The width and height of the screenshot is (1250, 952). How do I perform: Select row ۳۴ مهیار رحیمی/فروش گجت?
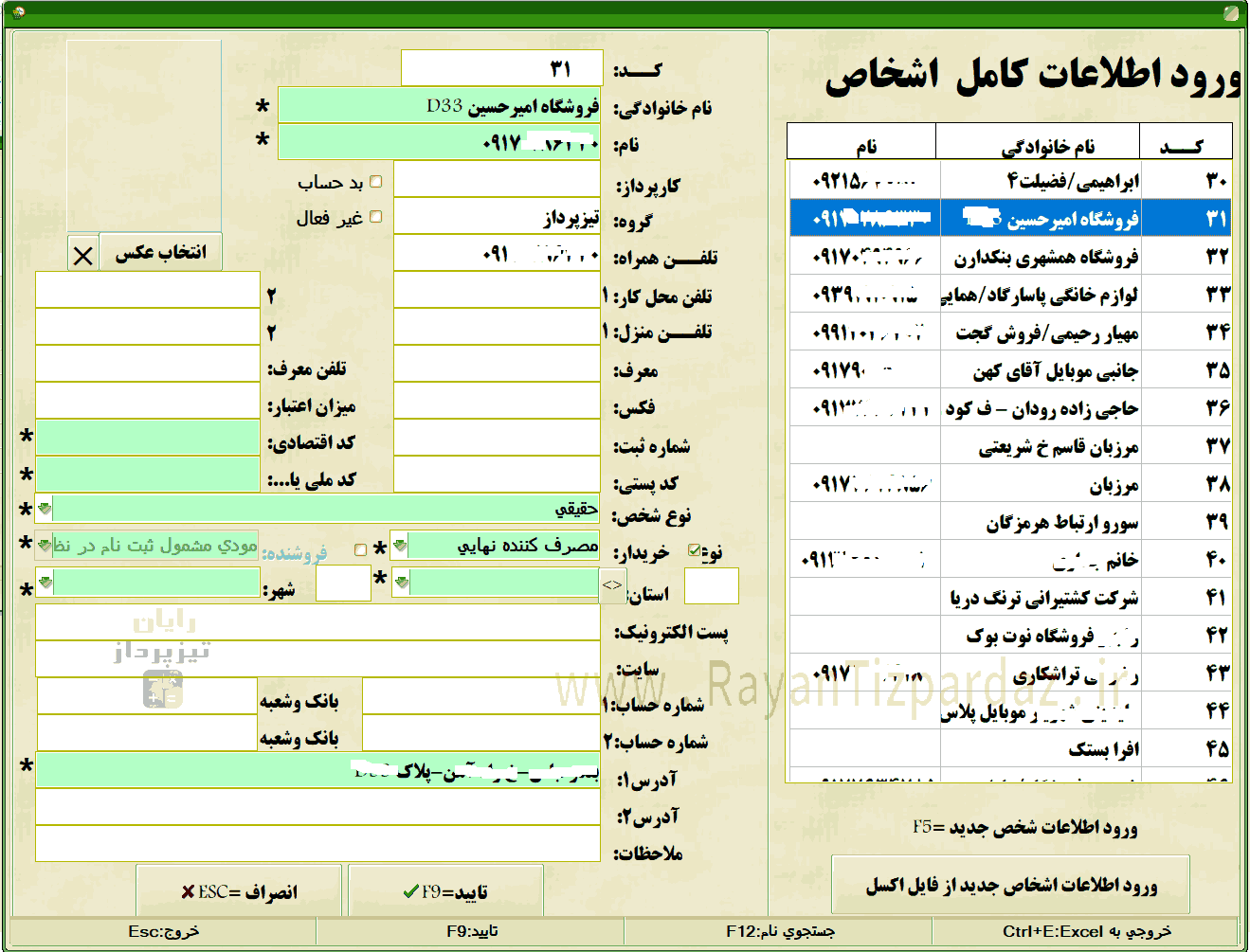(x=1010, y=332)
